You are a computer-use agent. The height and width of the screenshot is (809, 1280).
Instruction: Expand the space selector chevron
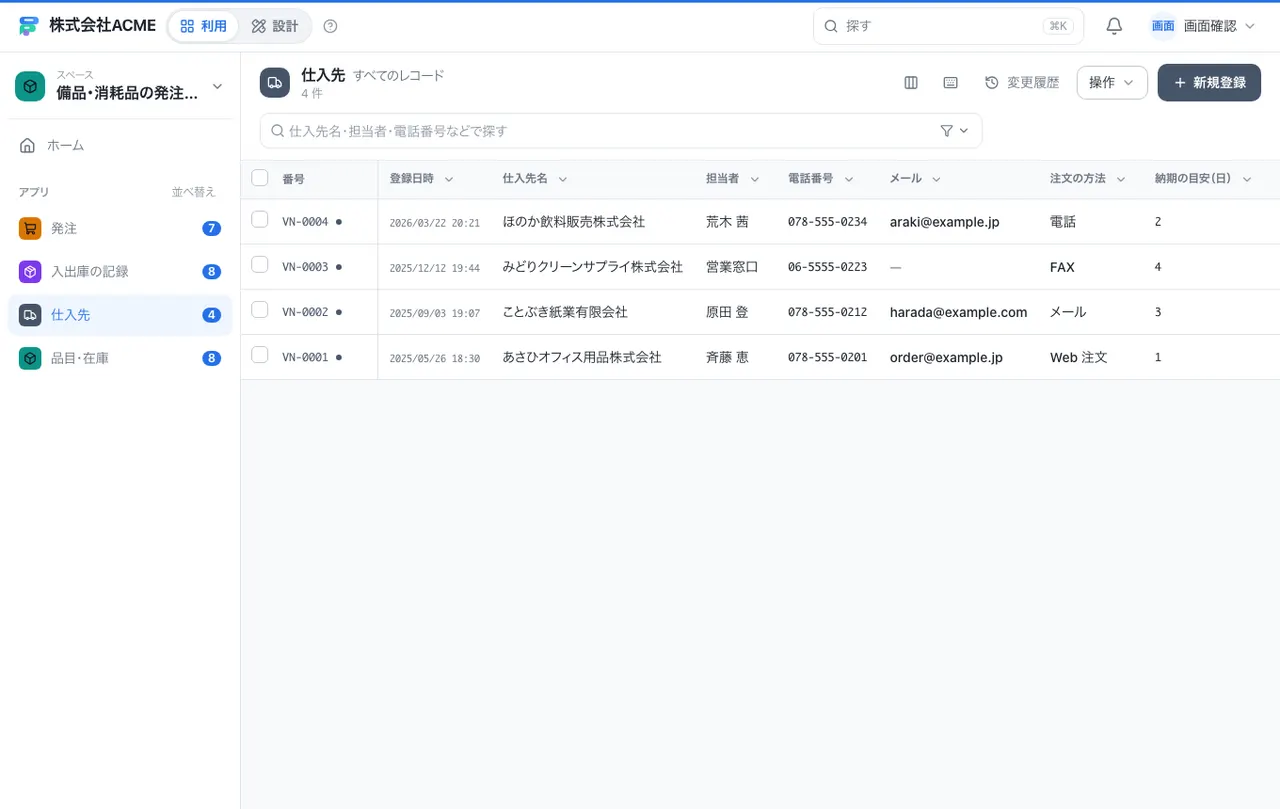click(217, 87)
